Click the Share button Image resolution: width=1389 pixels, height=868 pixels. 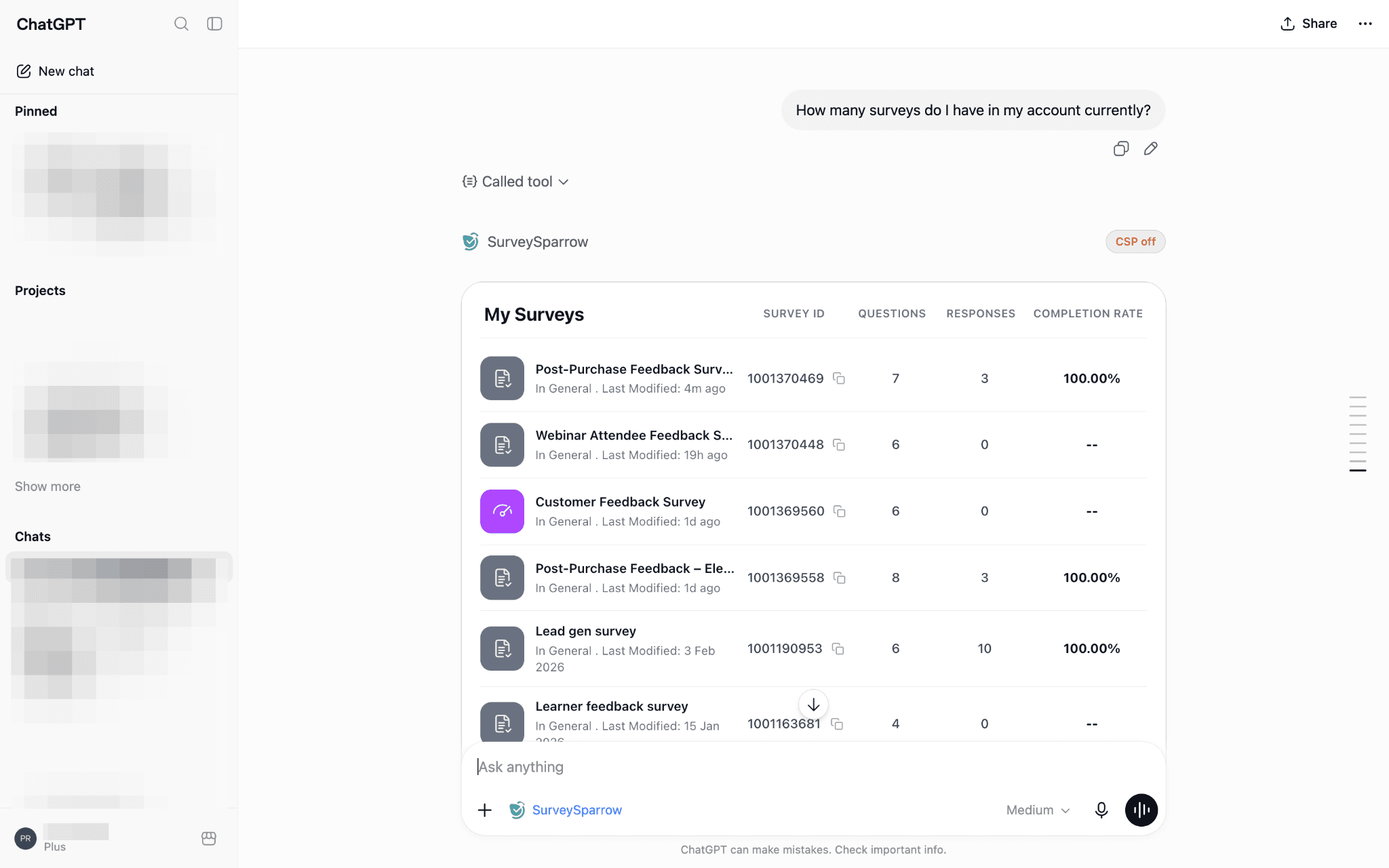(1308, 24)
